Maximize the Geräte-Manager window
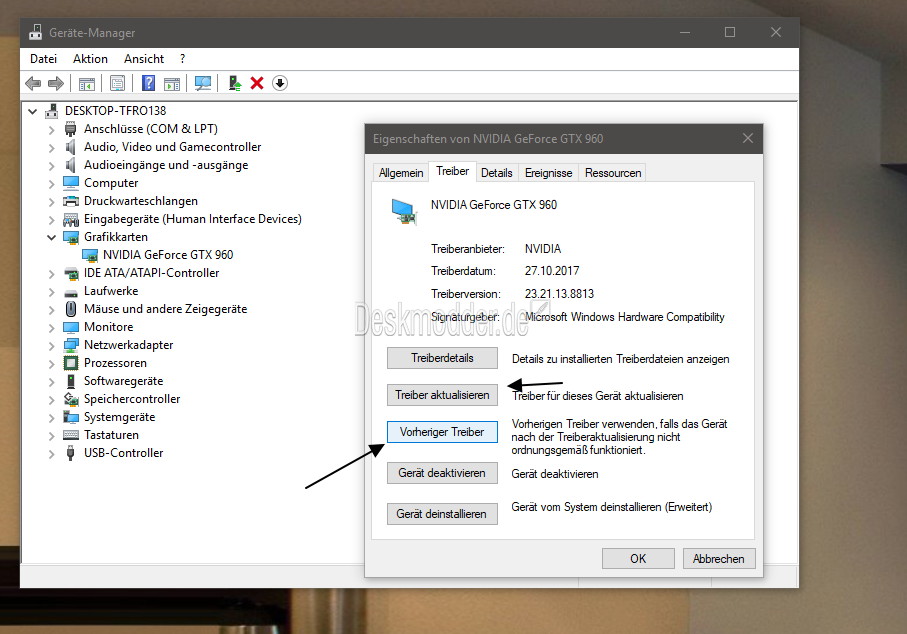Viewport: 907px width, 634px height. 730,32
